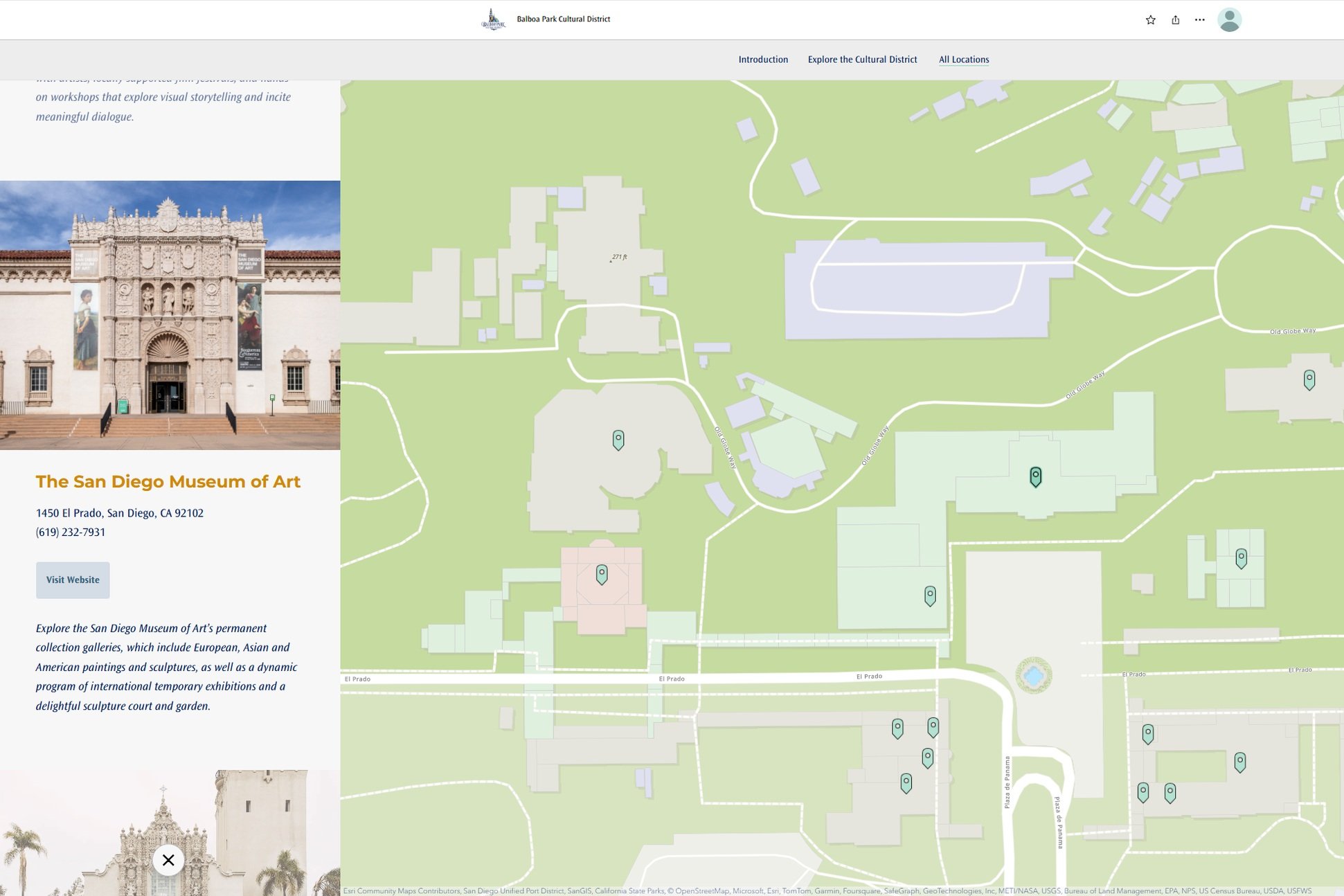The image size is (1344, 896).
Task: Click the fountain in Plaza de Panama
Action: 1033,676
